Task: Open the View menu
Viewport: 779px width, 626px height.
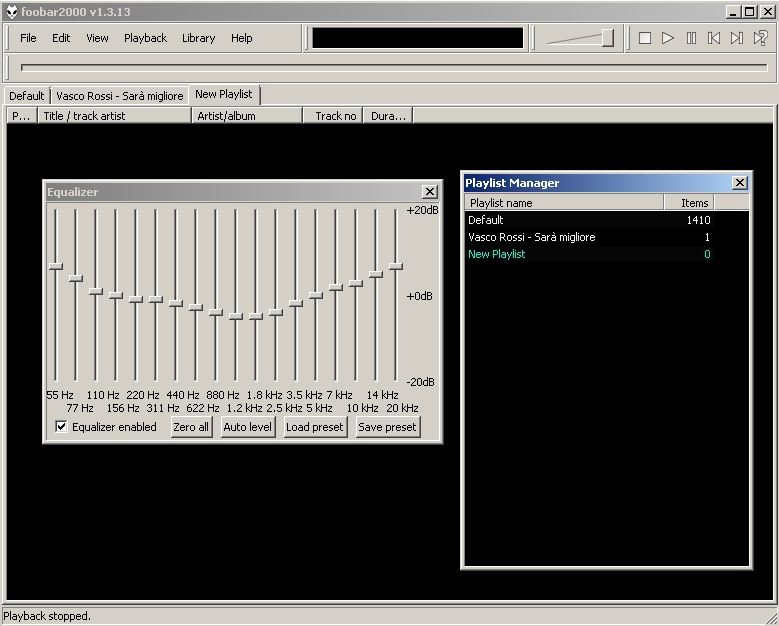Action: (97, 38)
